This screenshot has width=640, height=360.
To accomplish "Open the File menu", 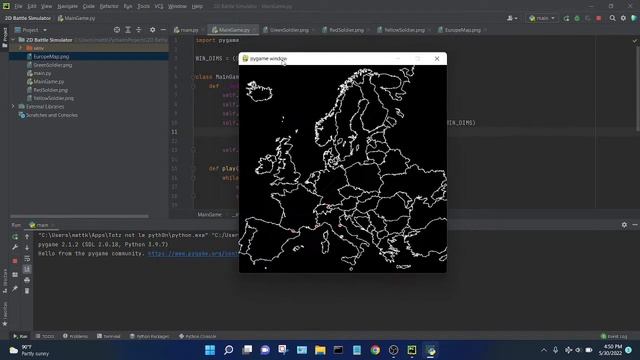I will [x=18, y=6].
